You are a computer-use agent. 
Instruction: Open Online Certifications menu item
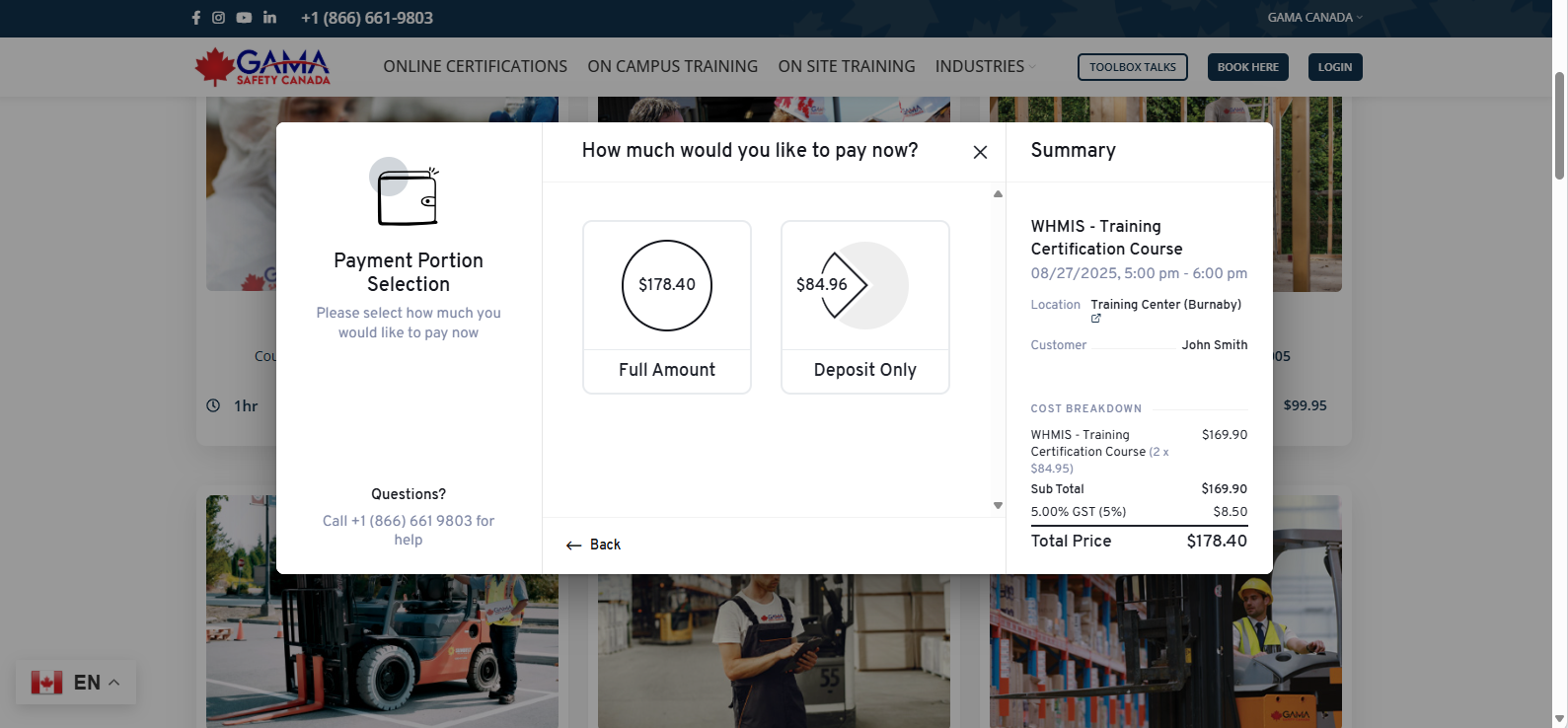[x=475, y=66]
